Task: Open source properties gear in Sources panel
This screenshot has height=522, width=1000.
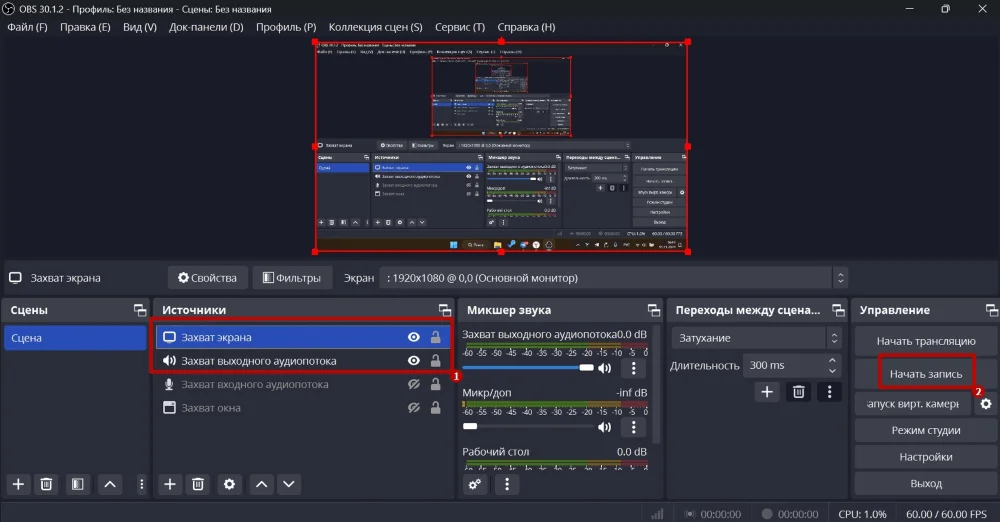Action: coord(229,484)
